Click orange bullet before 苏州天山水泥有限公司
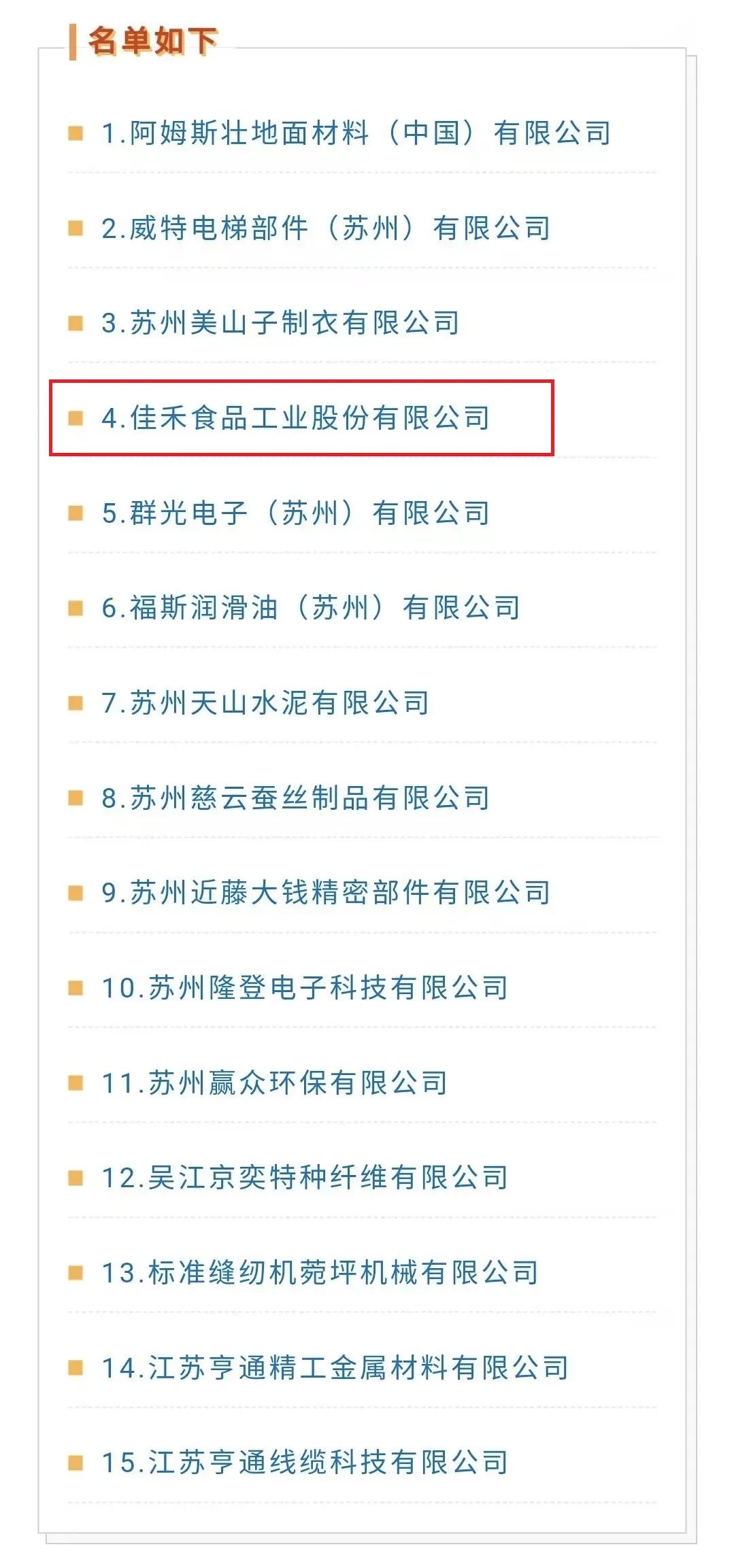Image resolution: width=734 pixels, height=1568 pixels. tap(76, 702)
